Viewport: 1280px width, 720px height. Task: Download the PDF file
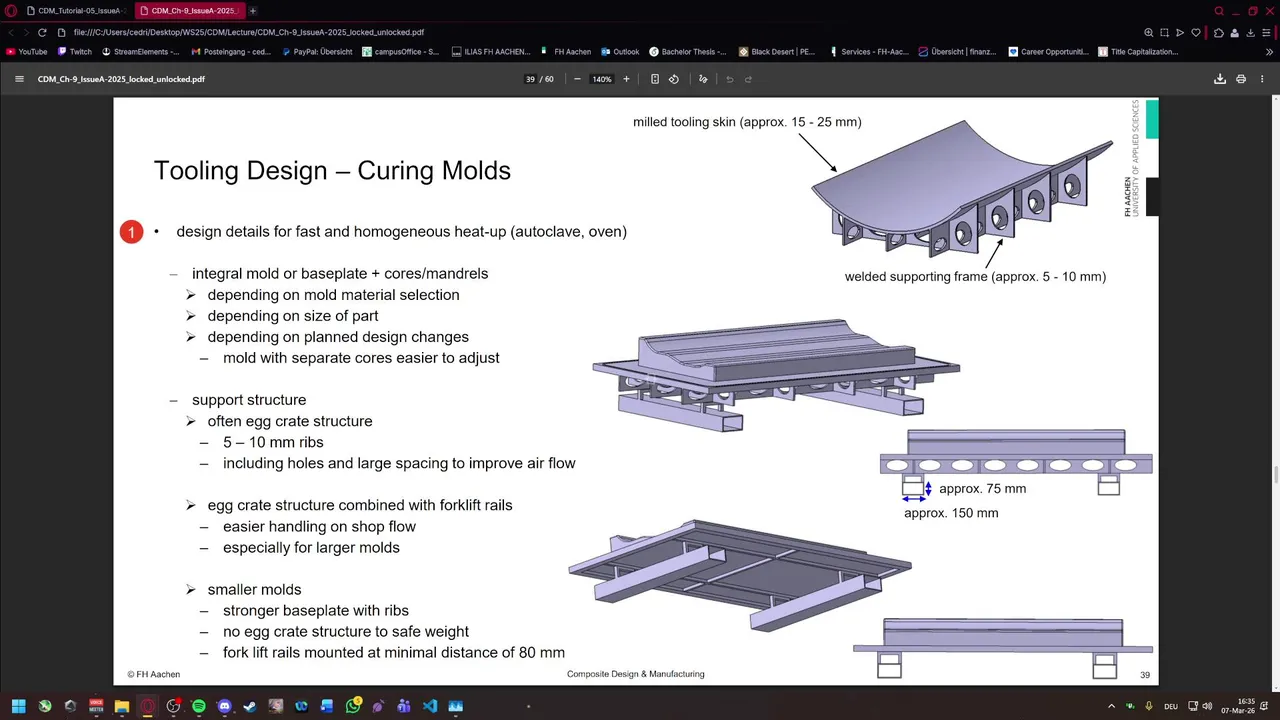pos(1220,79)
